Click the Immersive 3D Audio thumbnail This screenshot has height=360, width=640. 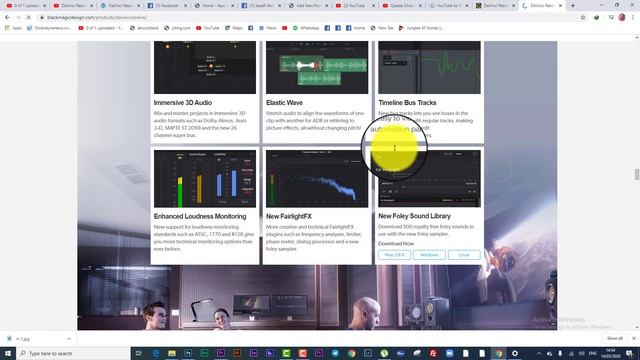pyautogui.click(x=205, y=67)
